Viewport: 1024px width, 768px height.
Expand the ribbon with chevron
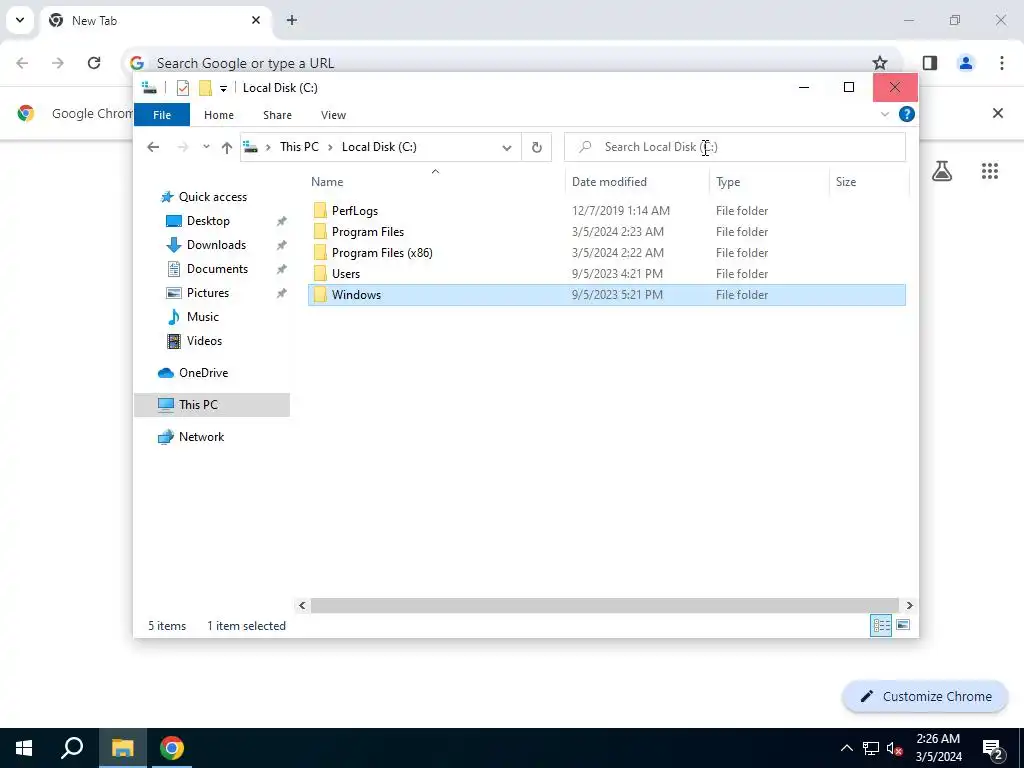[x=885, y=114]
